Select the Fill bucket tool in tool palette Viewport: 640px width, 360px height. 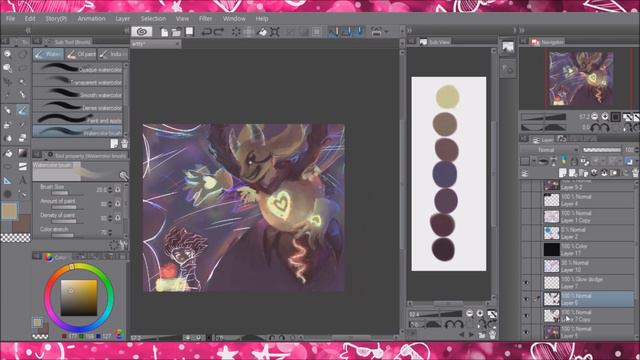point(8,153)
